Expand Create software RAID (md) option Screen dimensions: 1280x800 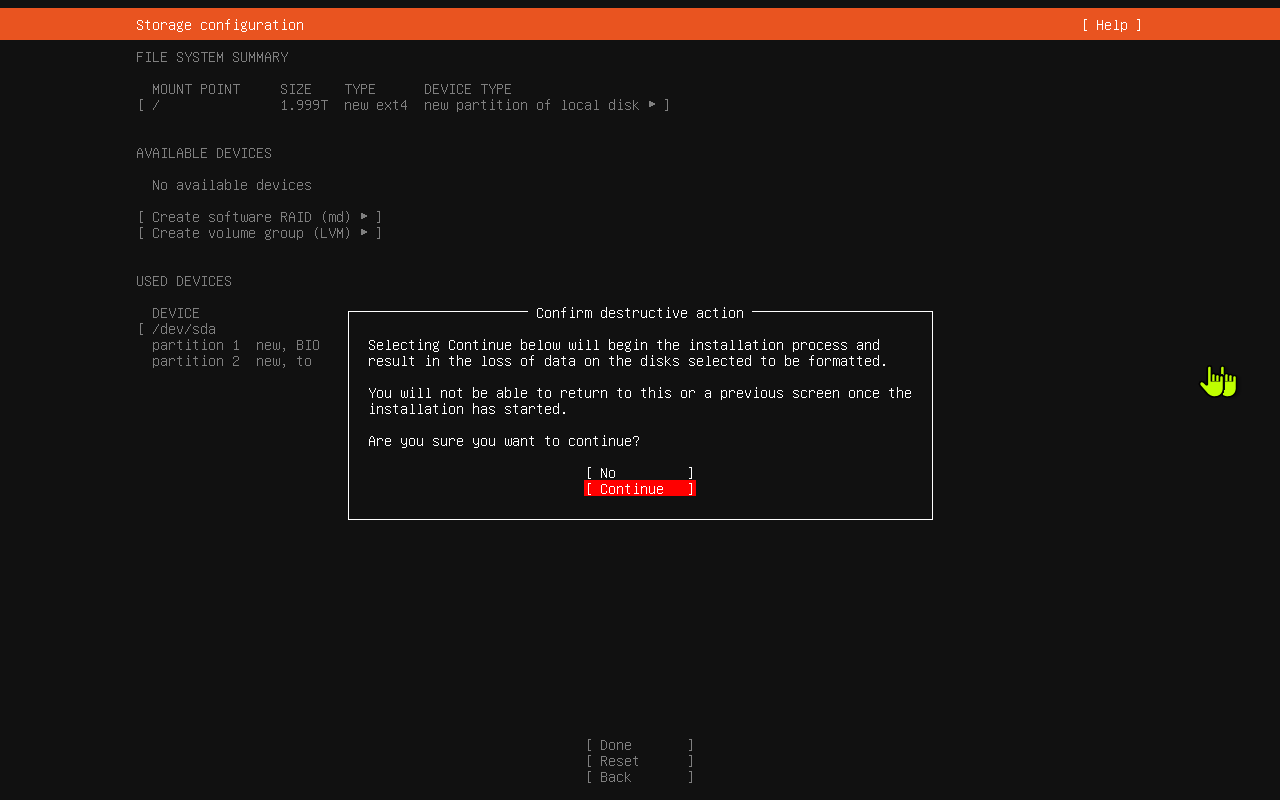pos(260,217)
